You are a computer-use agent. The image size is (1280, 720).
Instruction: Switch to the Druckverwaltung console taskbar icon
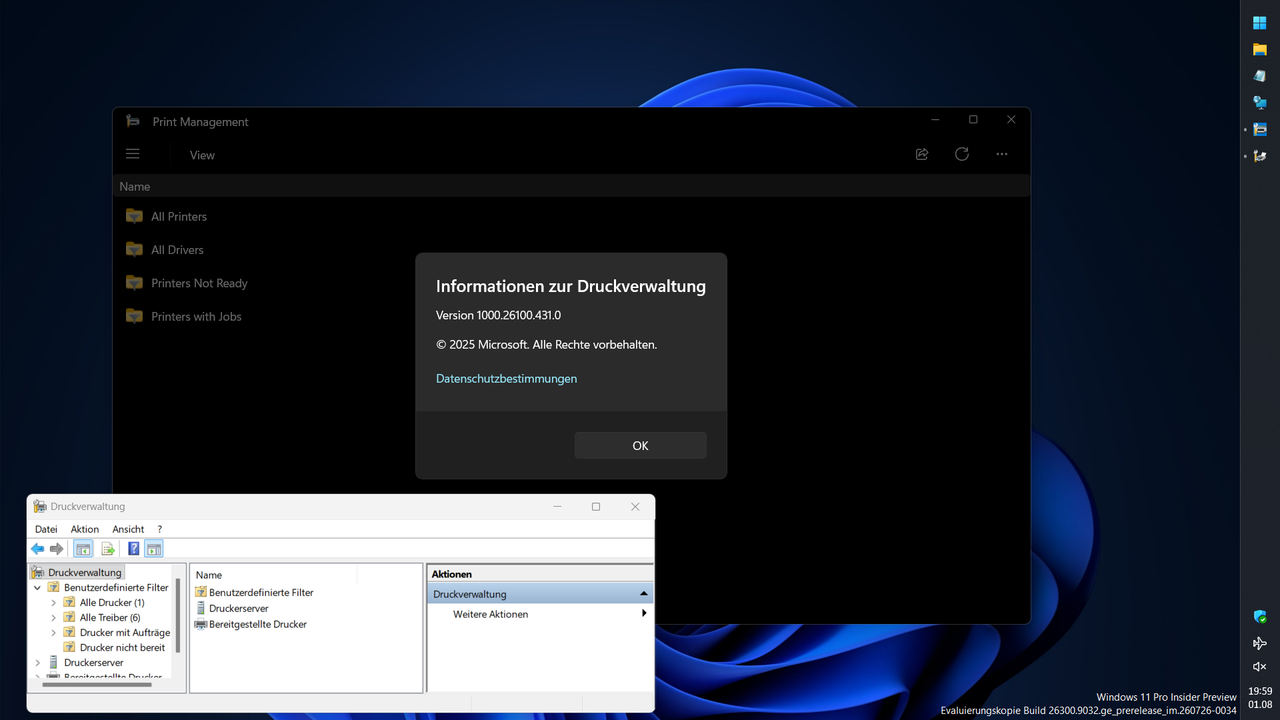pyautogui.click(x=1260, y=156)
